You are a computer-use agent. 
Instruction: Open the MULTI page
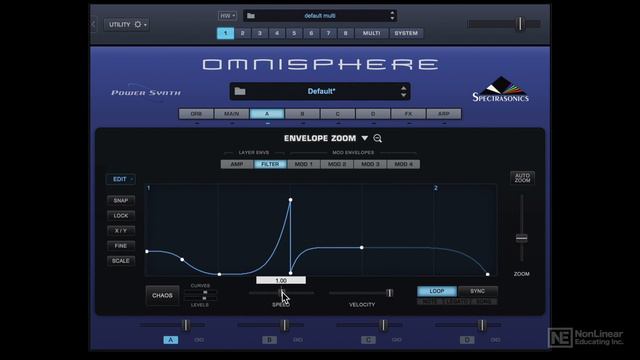pos(371,33)
